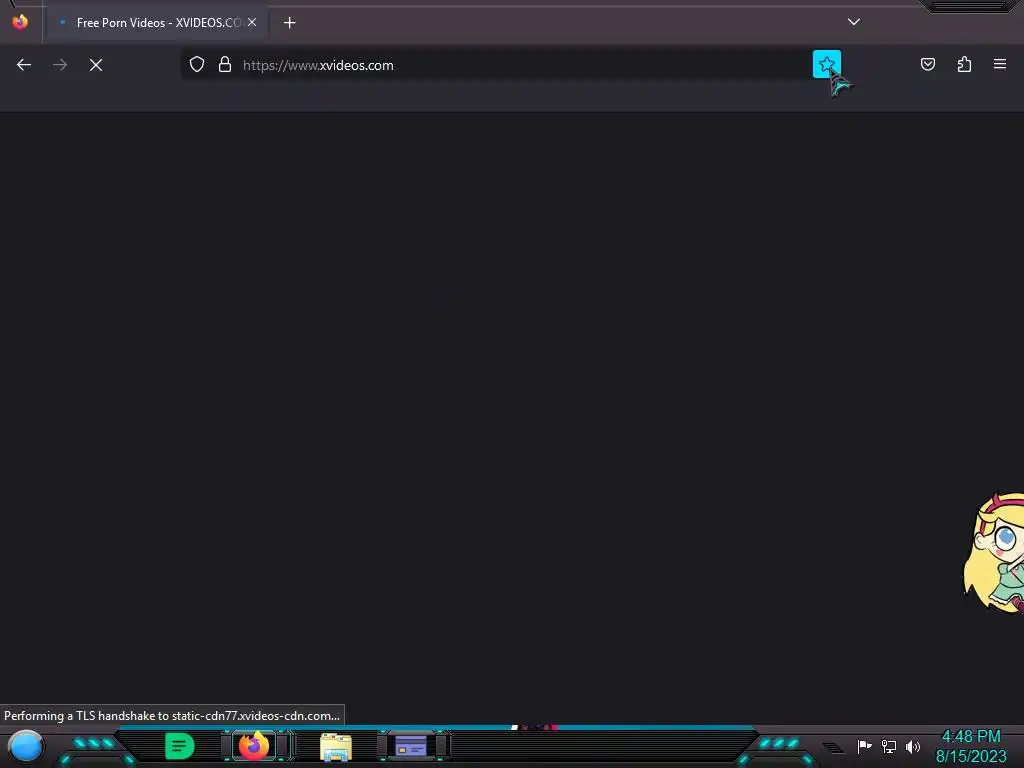This screenshot has height=768, width=1024.
Task: Open File Explorer from the taskbar
Action: (336, 746)
